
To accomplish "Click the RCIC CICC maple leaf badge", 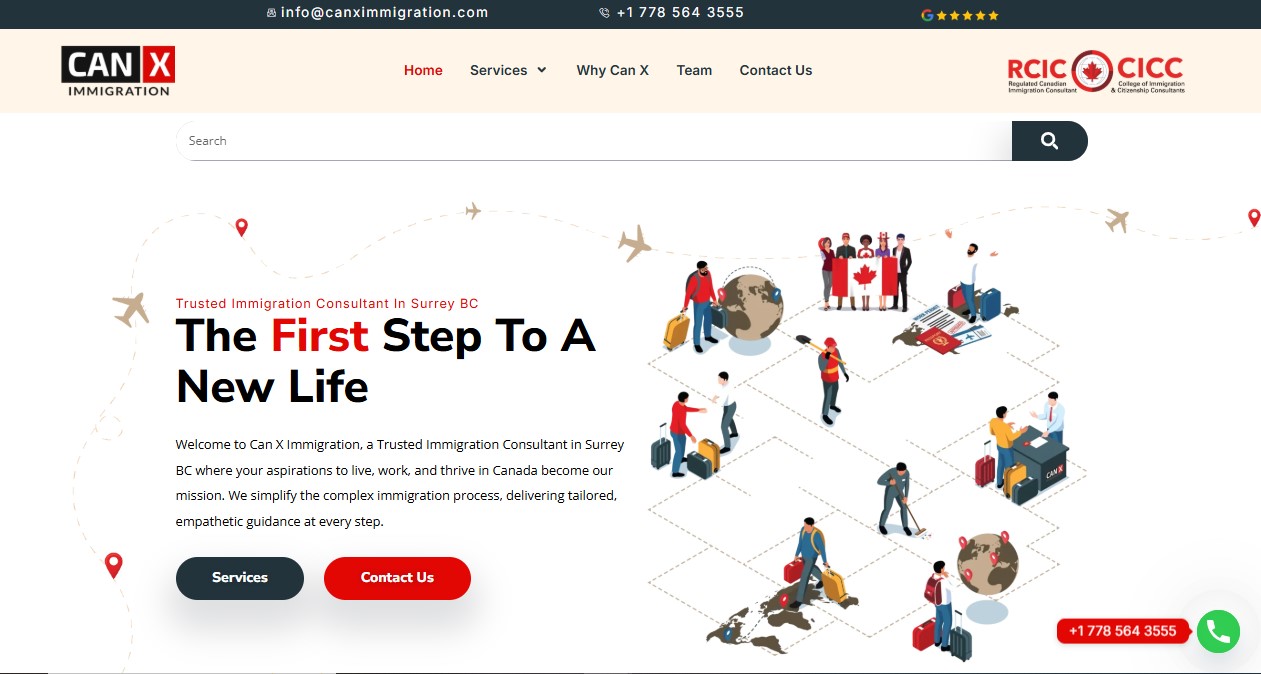I will click(1095, 71).
